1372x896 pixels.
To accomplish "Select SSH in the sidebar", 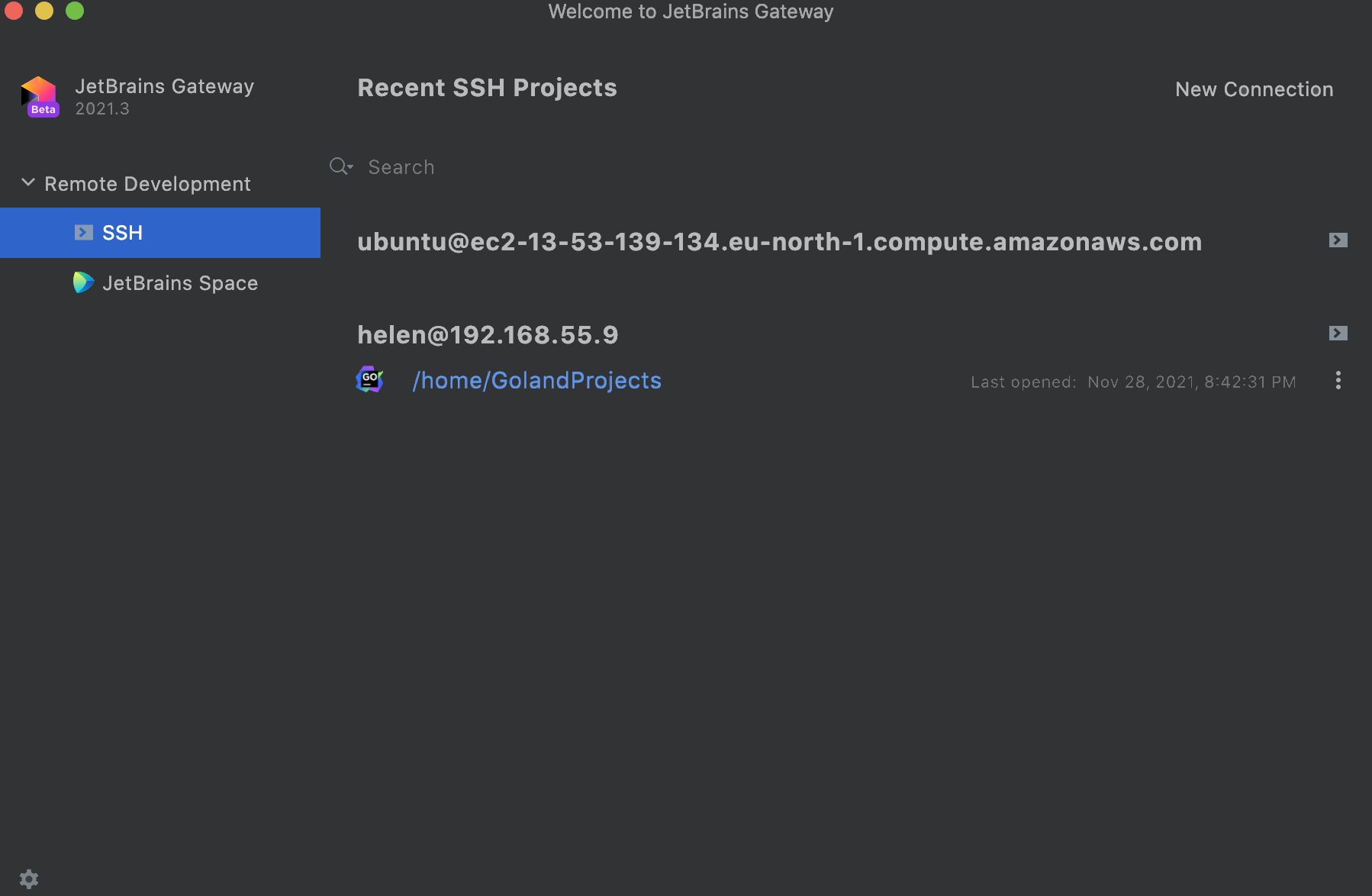I will click(x=122, y=233).
